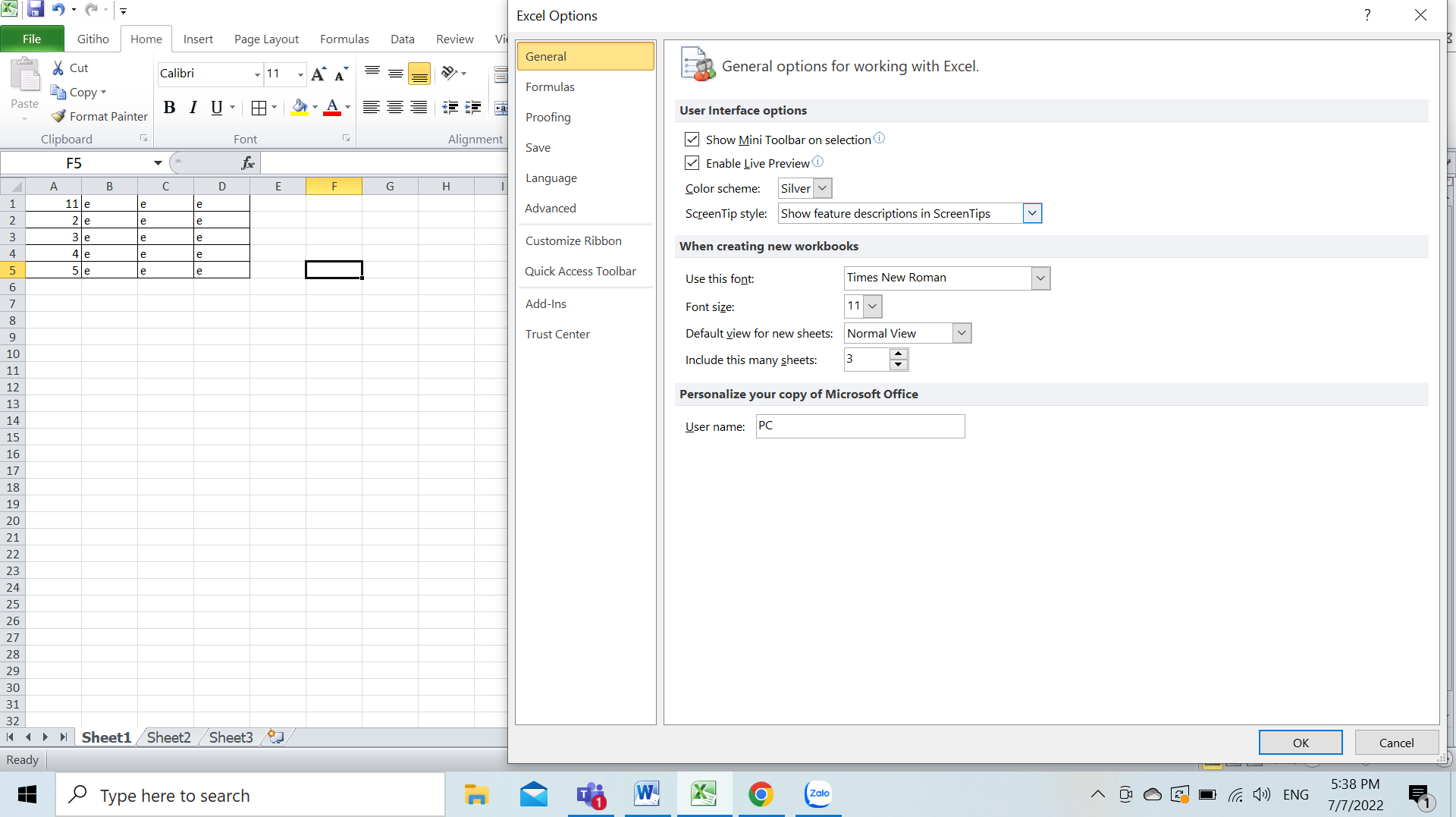Open the Use this font dropdown
Image resolution: width=1456 pixels, height=817 pixels.
pos(1040,278)
